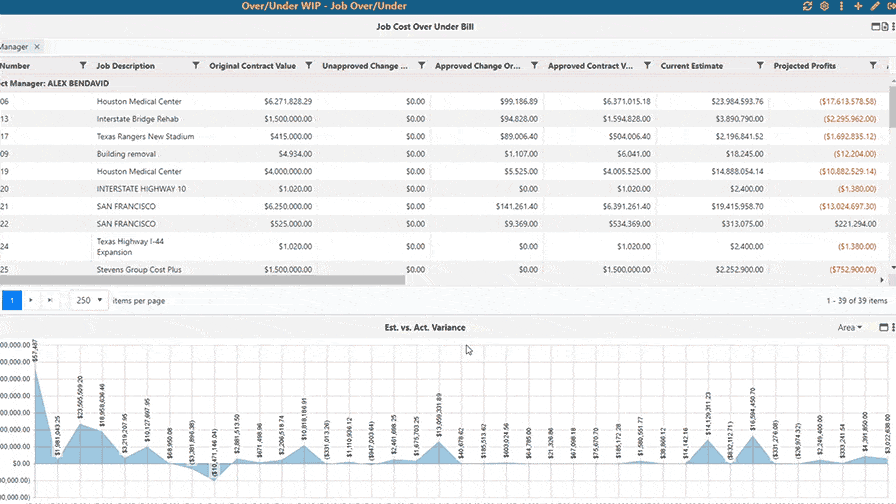Screen dimensions: 896x504
Task: Select 'Stevens Group Cost Plus' cell
Action: point(139,270)
